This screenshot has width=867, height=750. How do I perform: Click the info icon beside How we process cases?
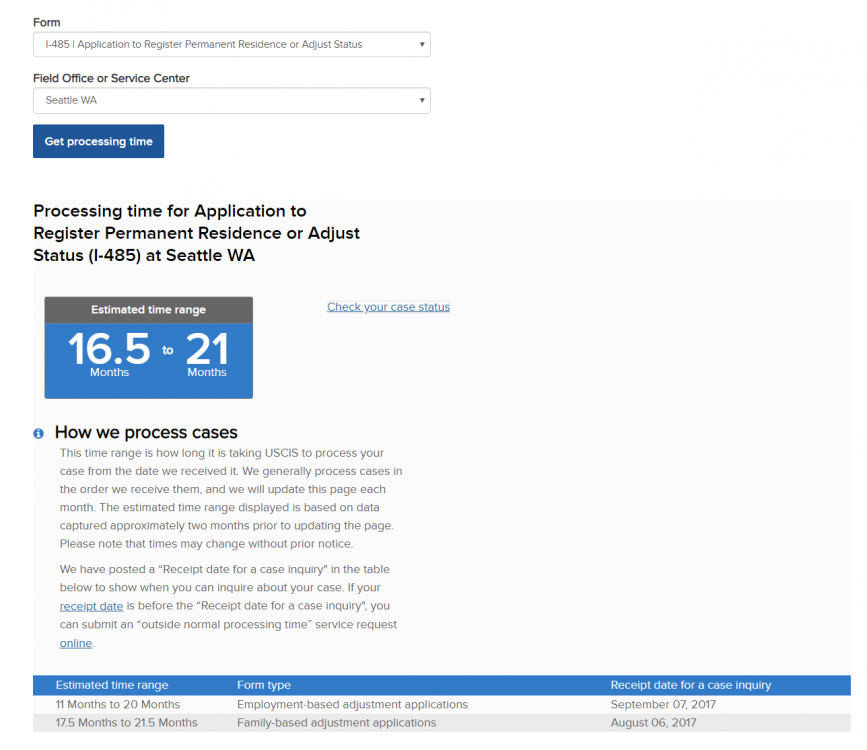pyautogui.click(x=38, y=433)
